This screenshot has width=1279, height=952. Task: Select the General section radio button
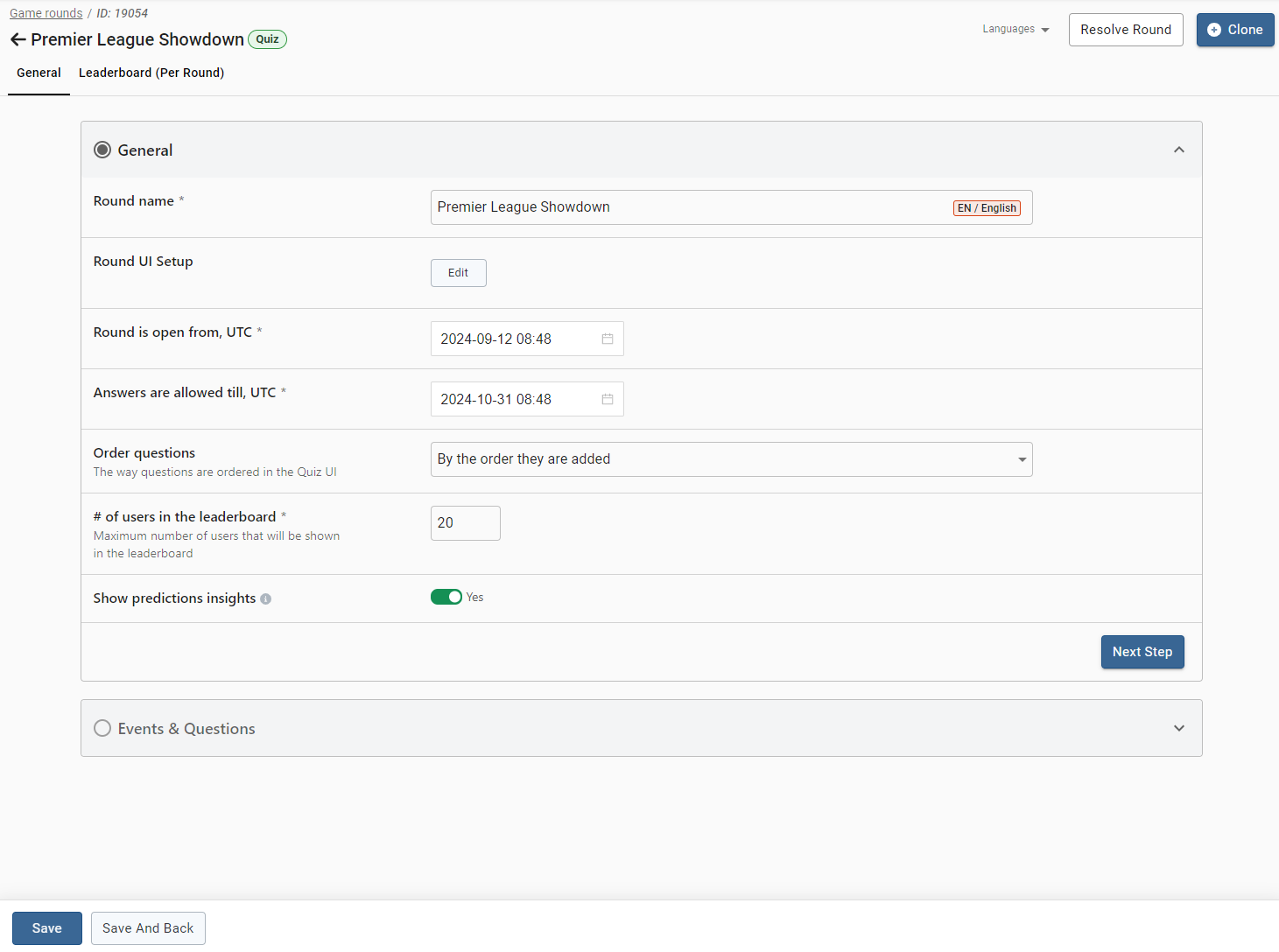[x=102, y=150]
